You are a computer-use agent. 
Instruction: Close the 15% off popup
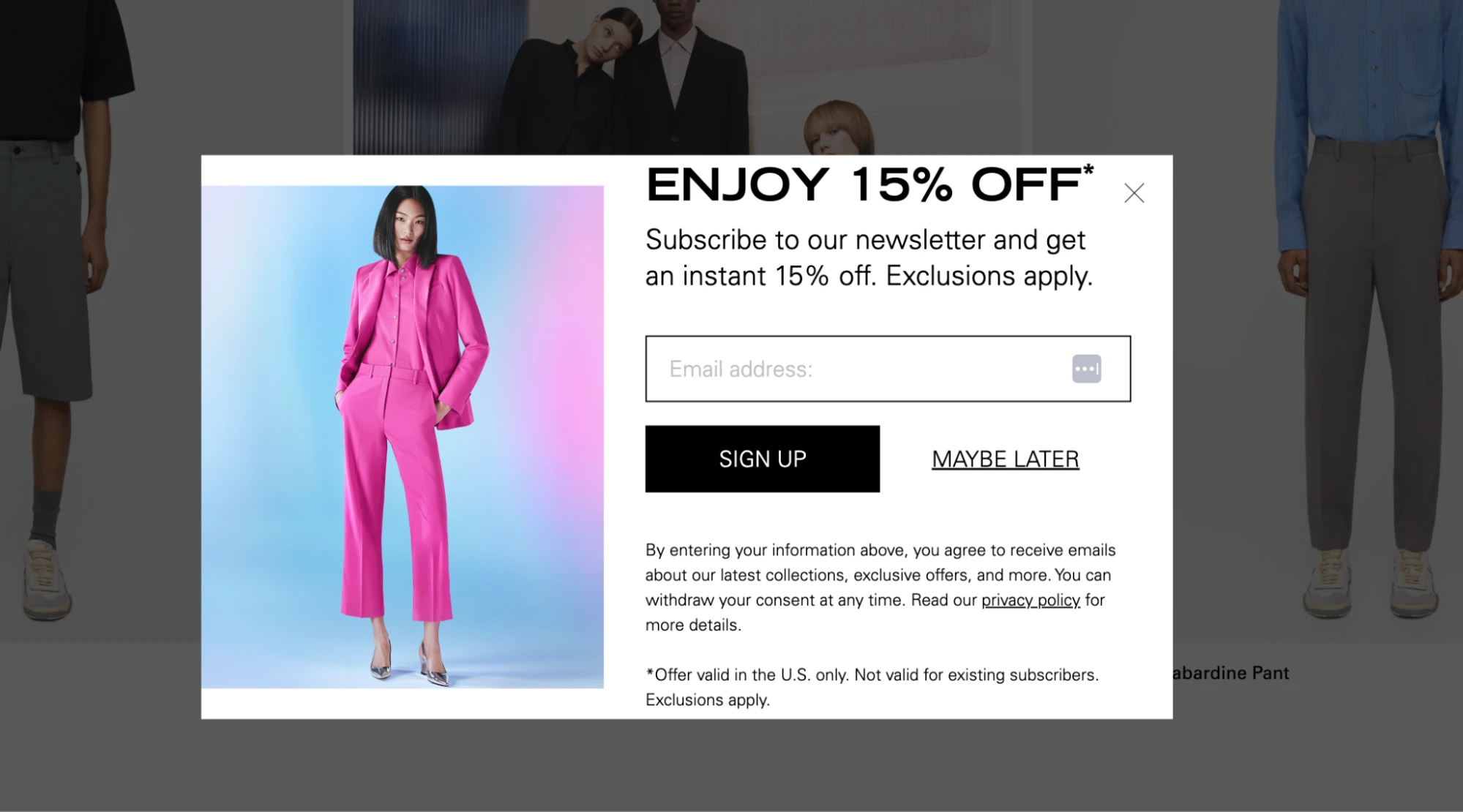point(1134,193)
